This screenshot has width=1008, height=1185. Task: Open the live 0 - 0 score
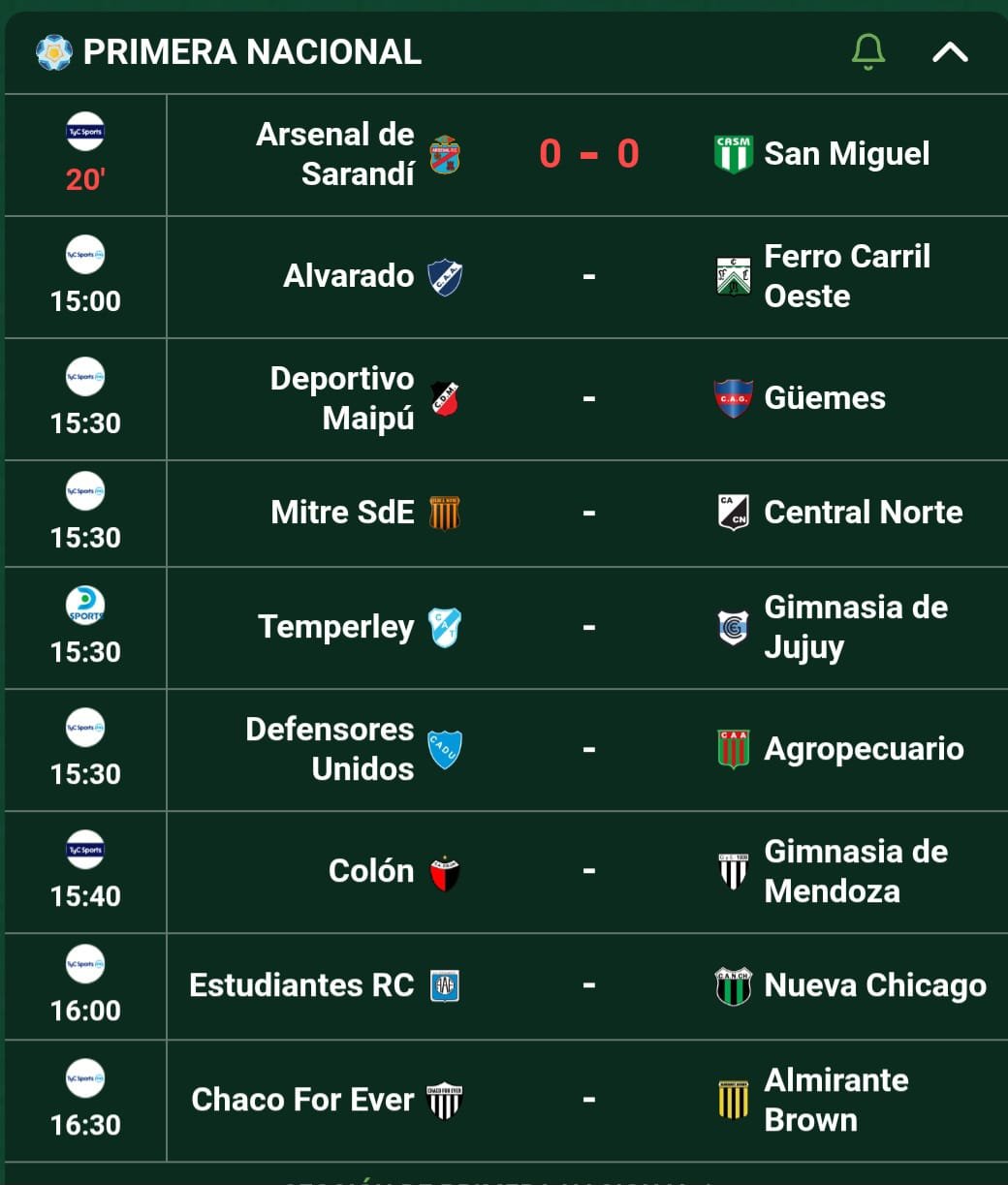pyautogui.click(x=589, y=154)
